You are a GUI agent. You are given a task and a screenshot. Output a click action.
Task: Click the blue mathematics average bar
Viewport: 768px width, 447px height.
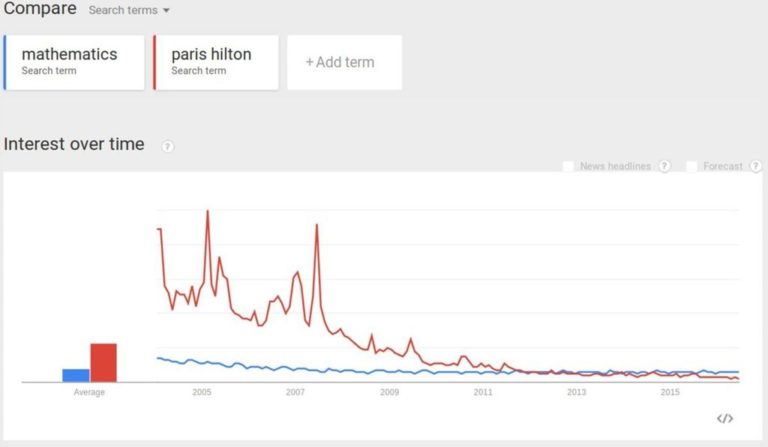(76, 375)
